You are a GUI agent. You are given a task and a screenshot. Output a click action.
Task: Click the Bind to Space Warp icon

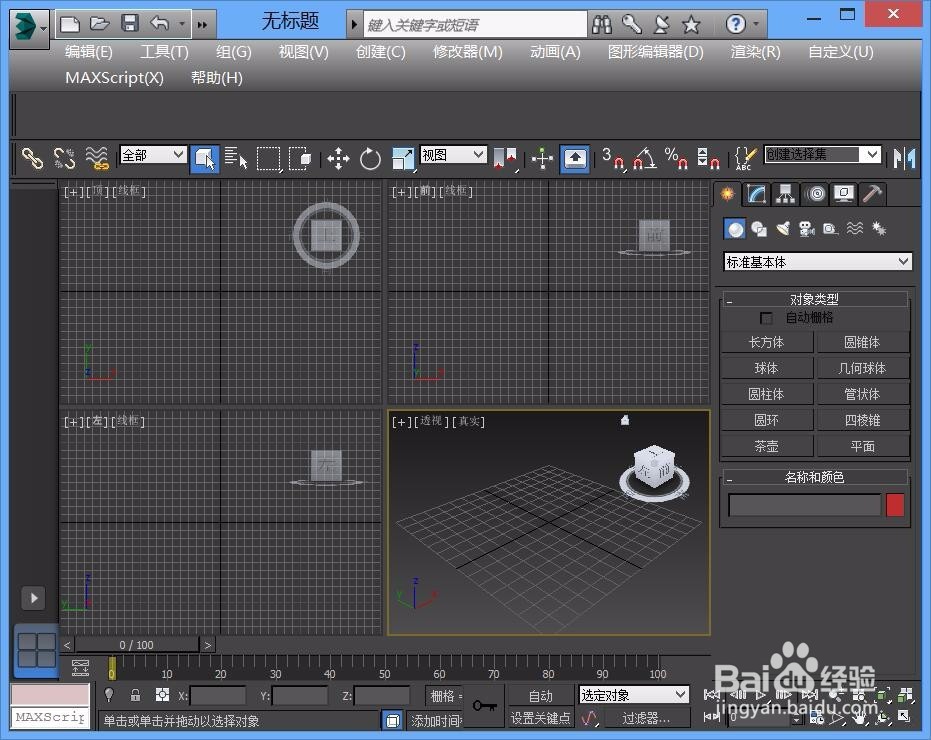pyautogui.click(x=97, y=159)
